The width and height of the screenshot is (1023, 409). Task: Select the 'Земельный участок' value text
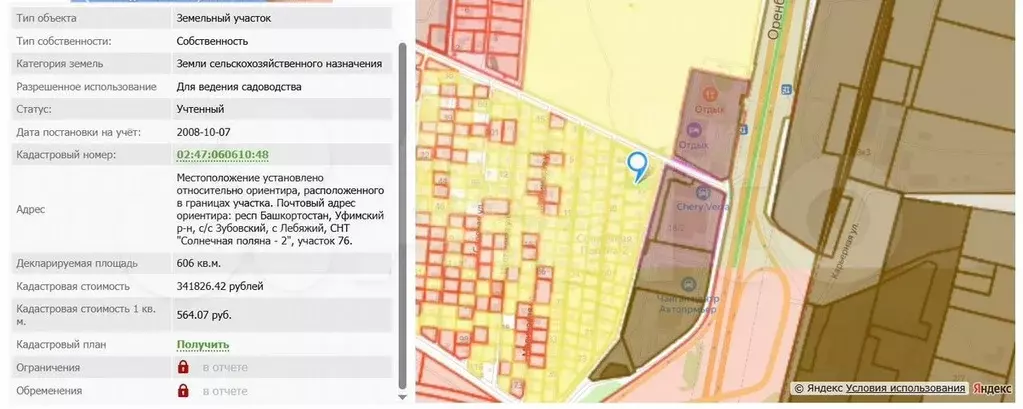224,18
